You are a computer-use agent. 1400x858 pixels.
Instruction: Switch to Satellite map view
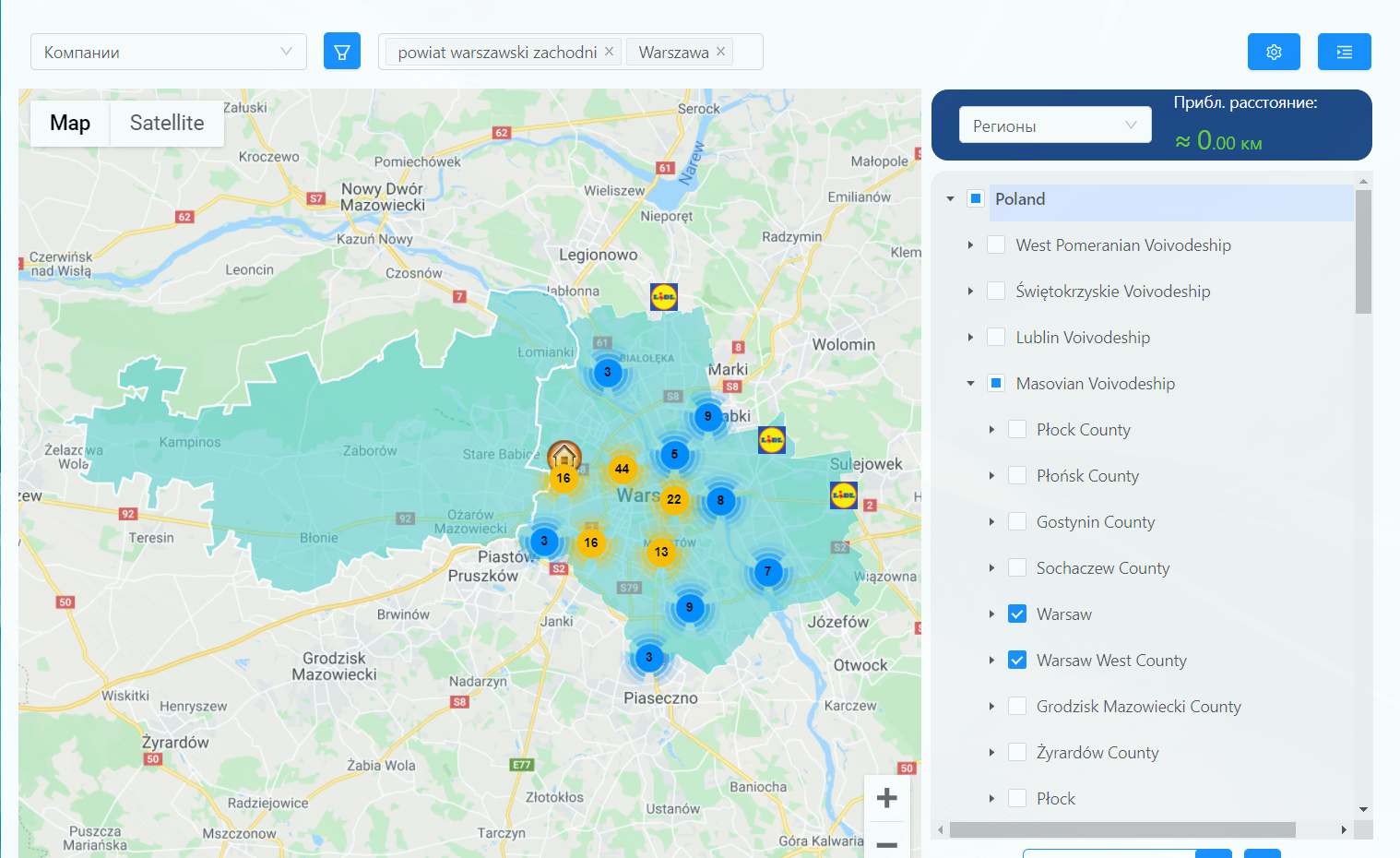coord(167,123)
